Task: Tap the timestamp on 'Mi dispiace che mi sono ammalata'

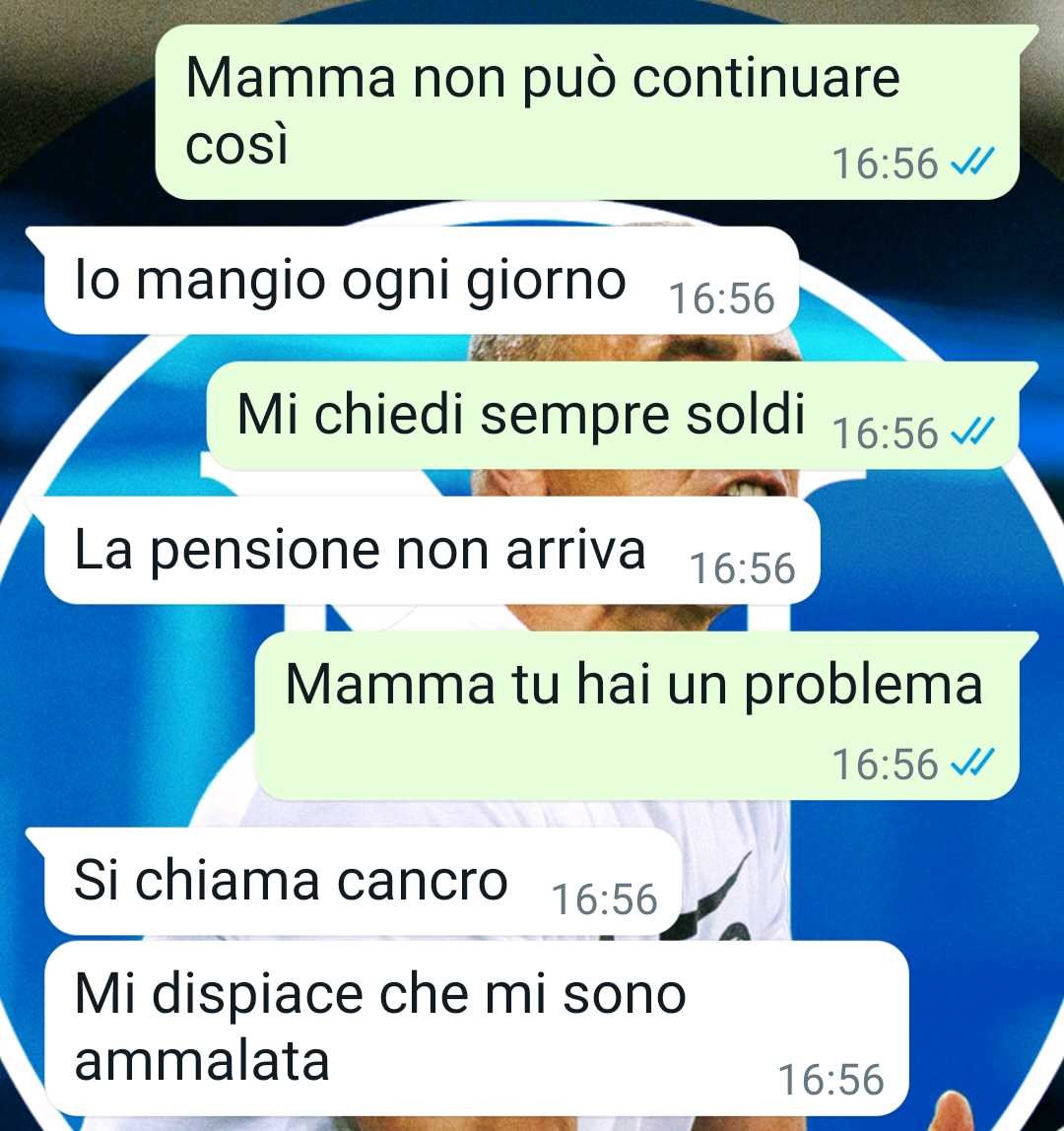Action: click(x=831, y=1080)
